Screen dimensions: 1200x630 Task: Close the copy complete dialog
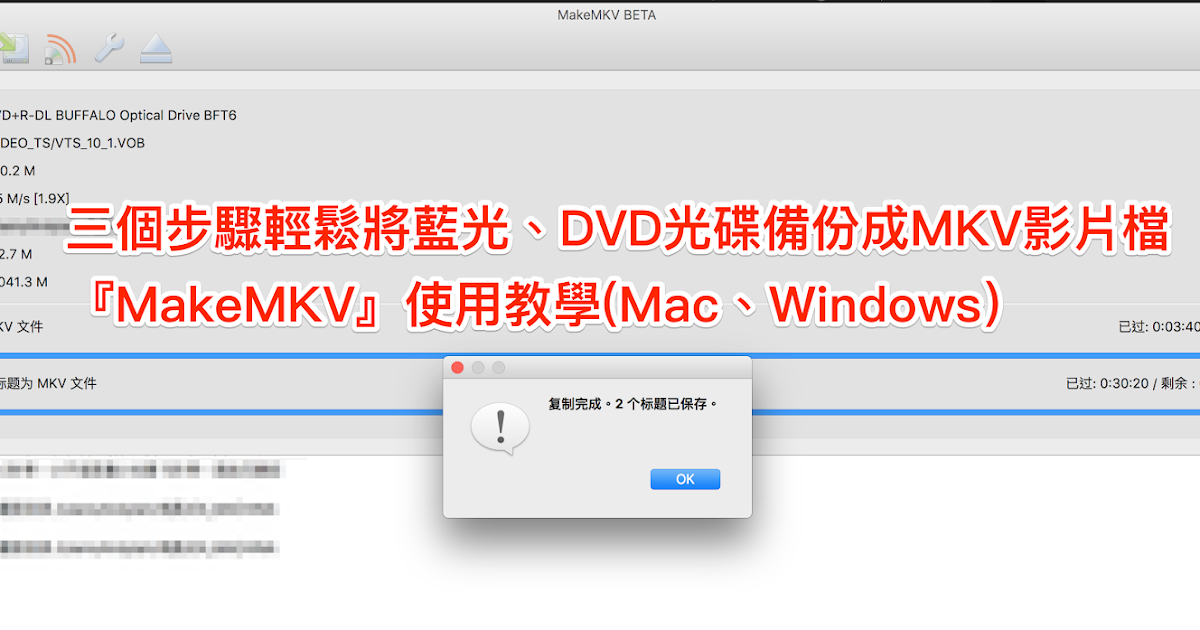[458, 368]
